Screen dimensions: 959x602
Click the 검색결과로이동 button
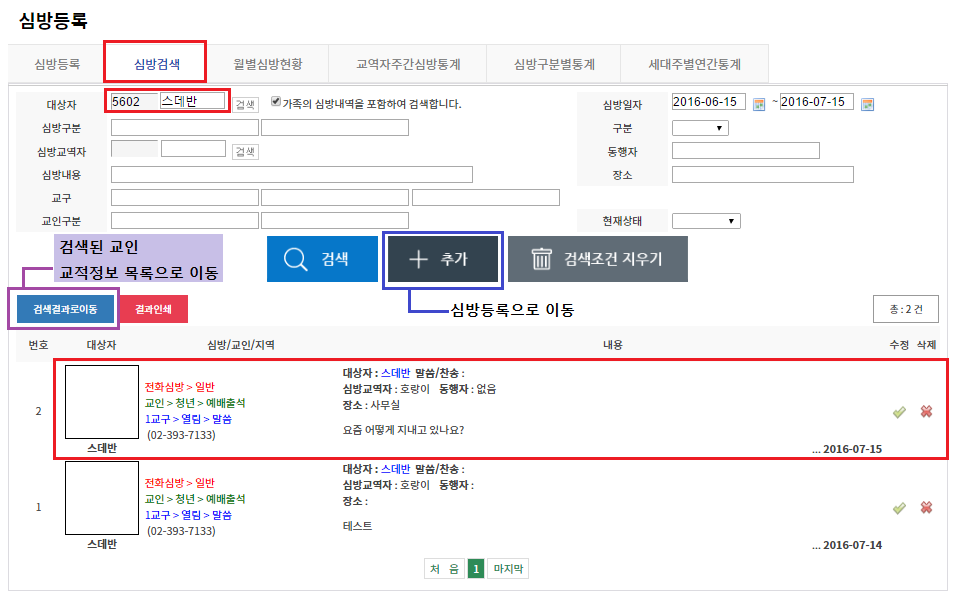pyautogui.click(x=65, y=309)
